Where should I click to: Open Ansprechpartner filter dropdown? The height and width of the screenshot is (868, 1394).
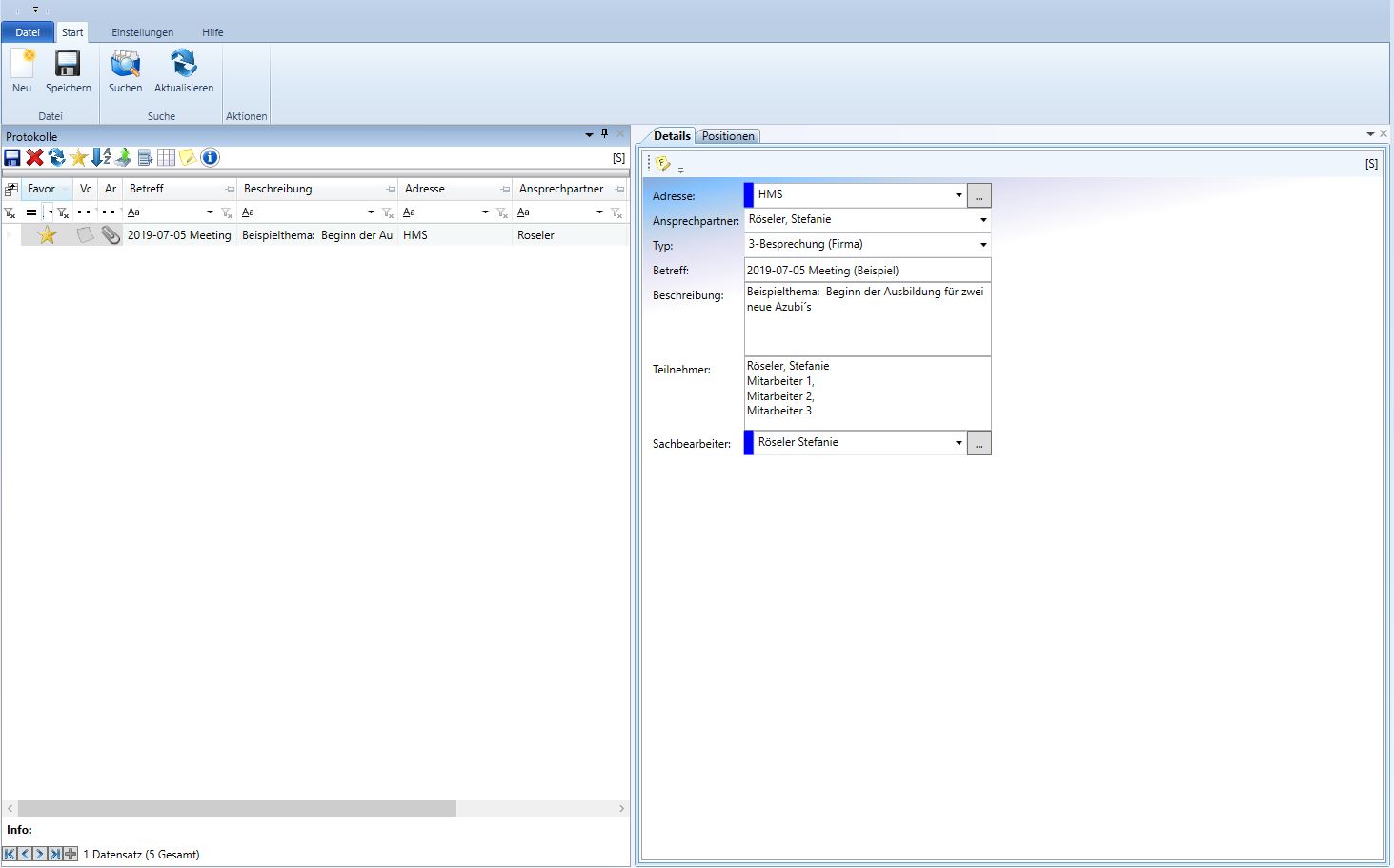pos(599,212)
